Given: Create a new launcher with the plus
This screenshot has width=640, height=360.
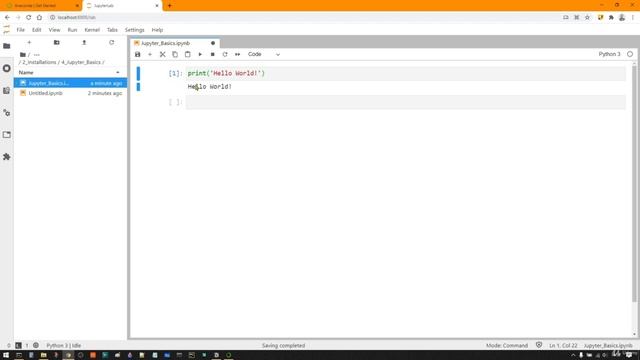Looking at the screenshot, I should pos(29,42).
